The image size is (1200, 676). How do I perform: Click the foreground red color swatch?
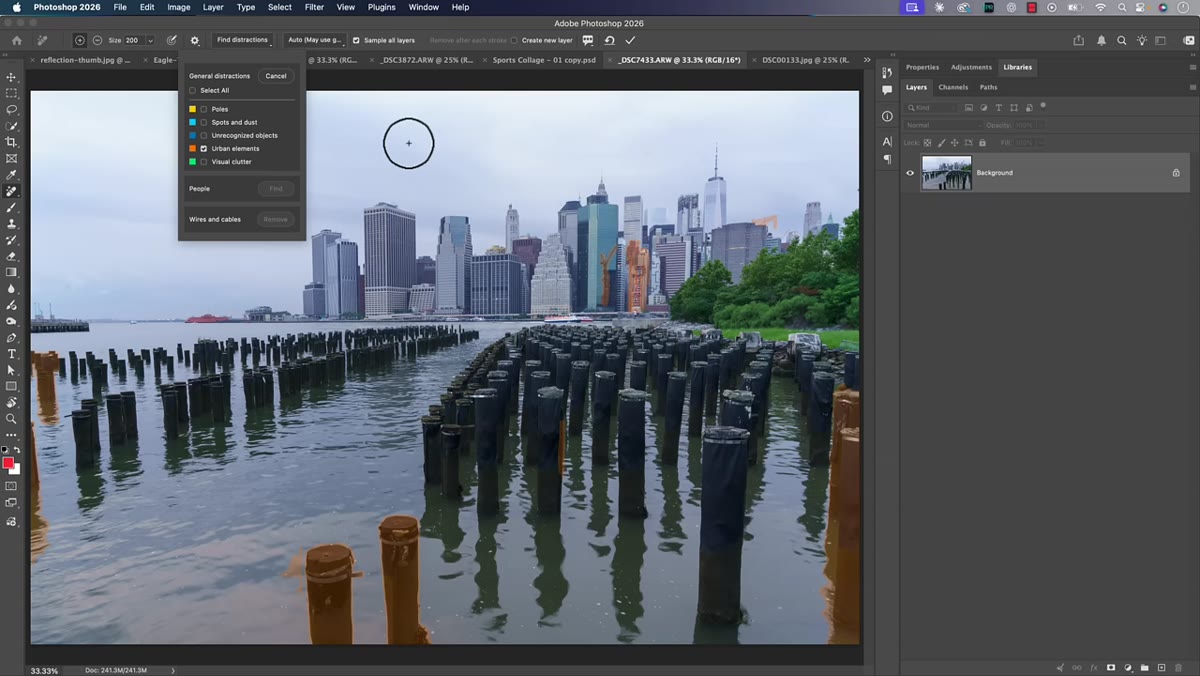(x=9, y=463)
